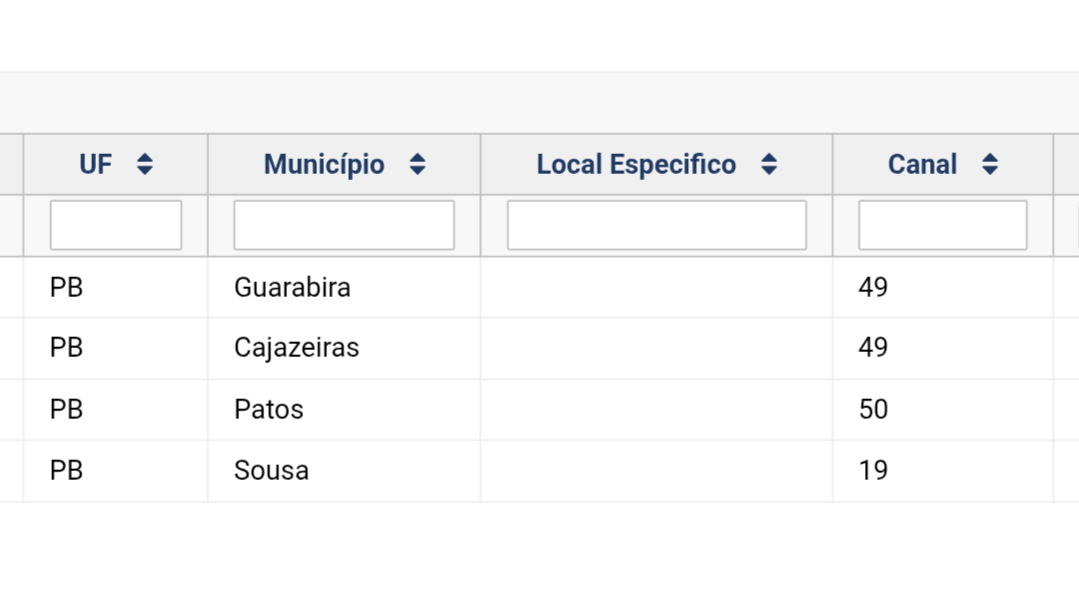Focus the UF filter text box

click(116, 225)
